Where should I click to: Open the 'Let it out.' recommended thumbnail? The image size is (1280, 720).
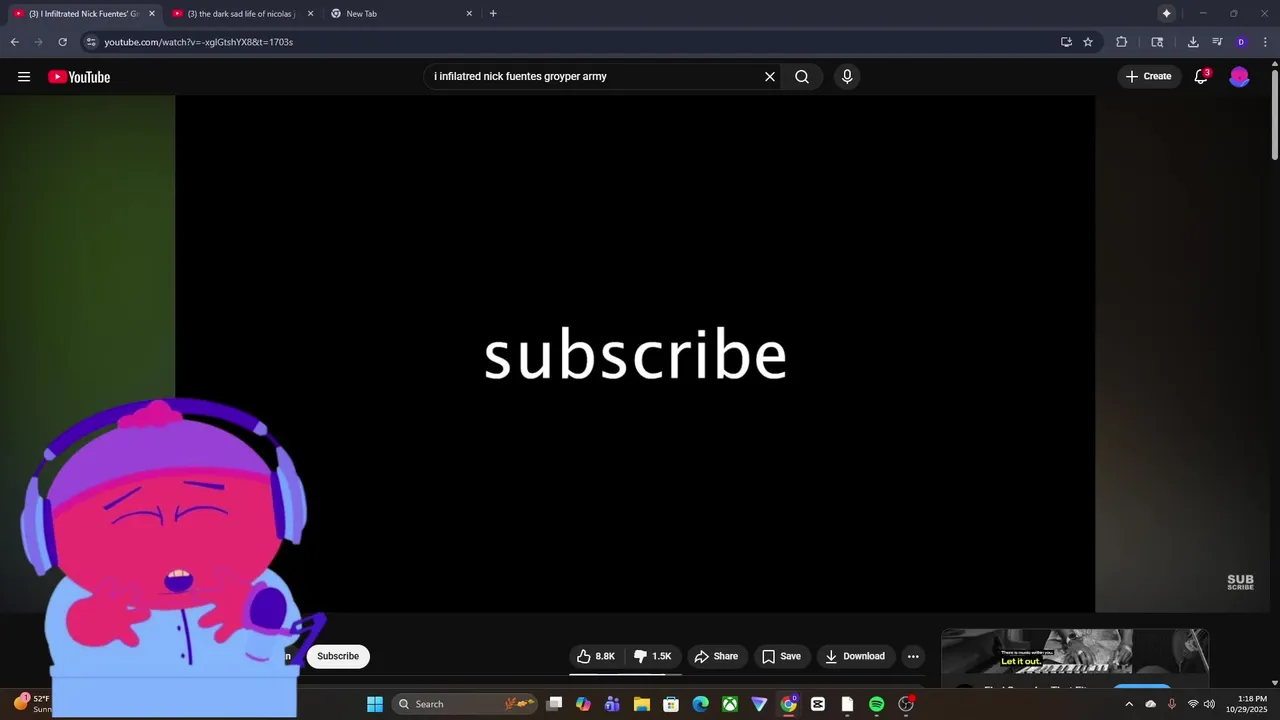pyautogui.click(x=1075, y=652)
